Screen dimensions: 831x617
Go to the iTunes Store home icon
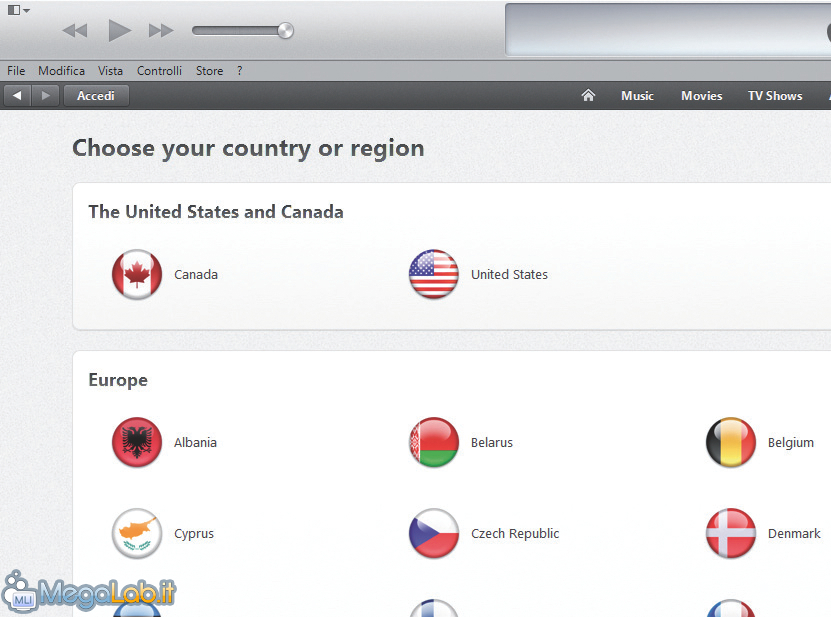point(588,95)
